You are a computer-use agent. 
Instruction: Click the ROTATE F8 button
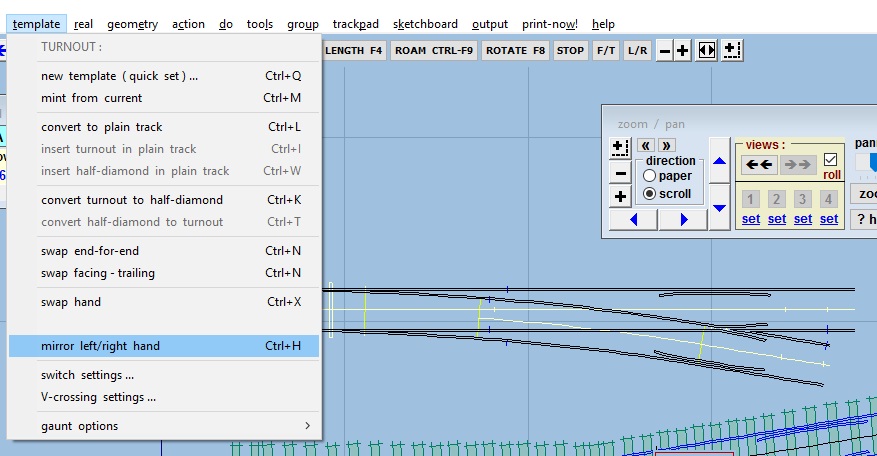pos(515,51)
